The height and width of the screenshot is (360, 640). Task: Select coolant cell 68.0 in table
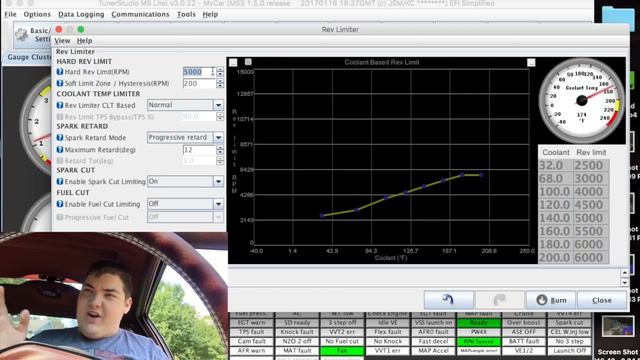pos(555,178)
